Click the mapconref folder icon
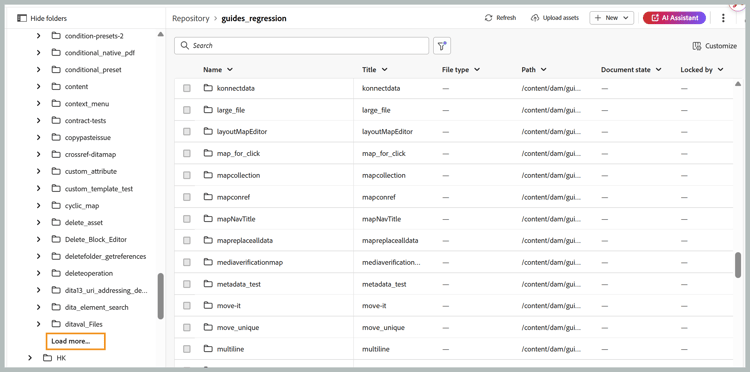The height and width of the screenshot is (372, 750). pos(208,197)
